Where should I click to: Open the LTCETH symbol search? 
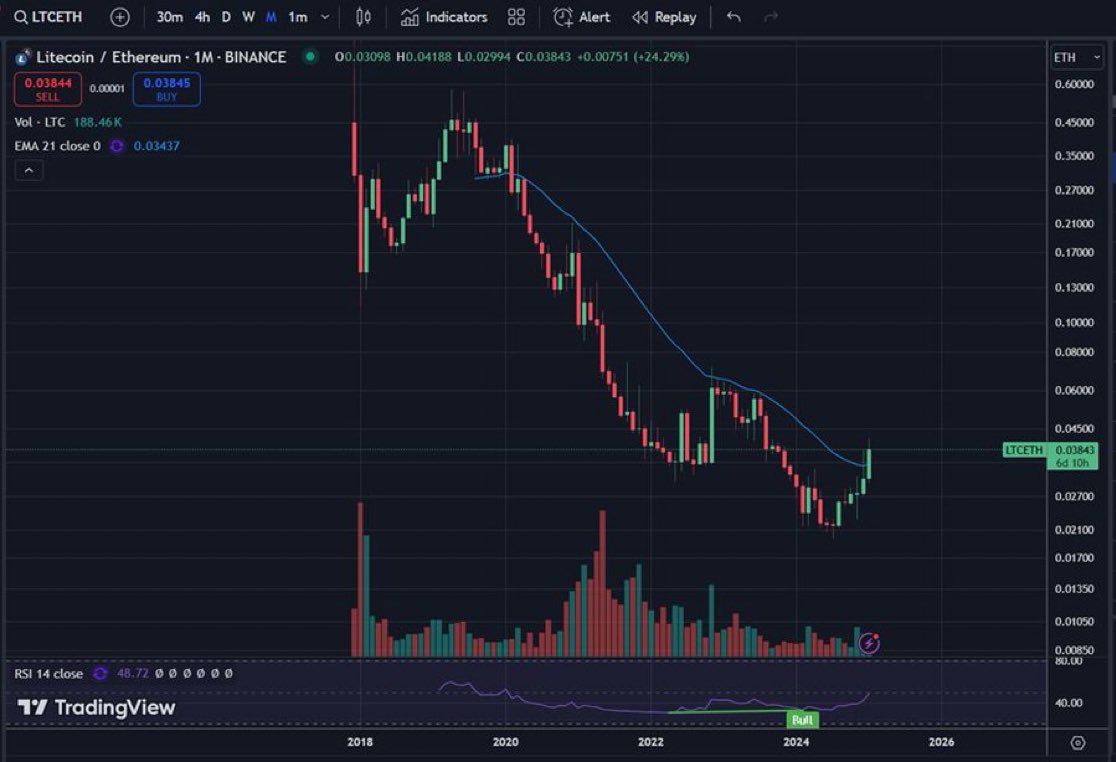[48, 17]
